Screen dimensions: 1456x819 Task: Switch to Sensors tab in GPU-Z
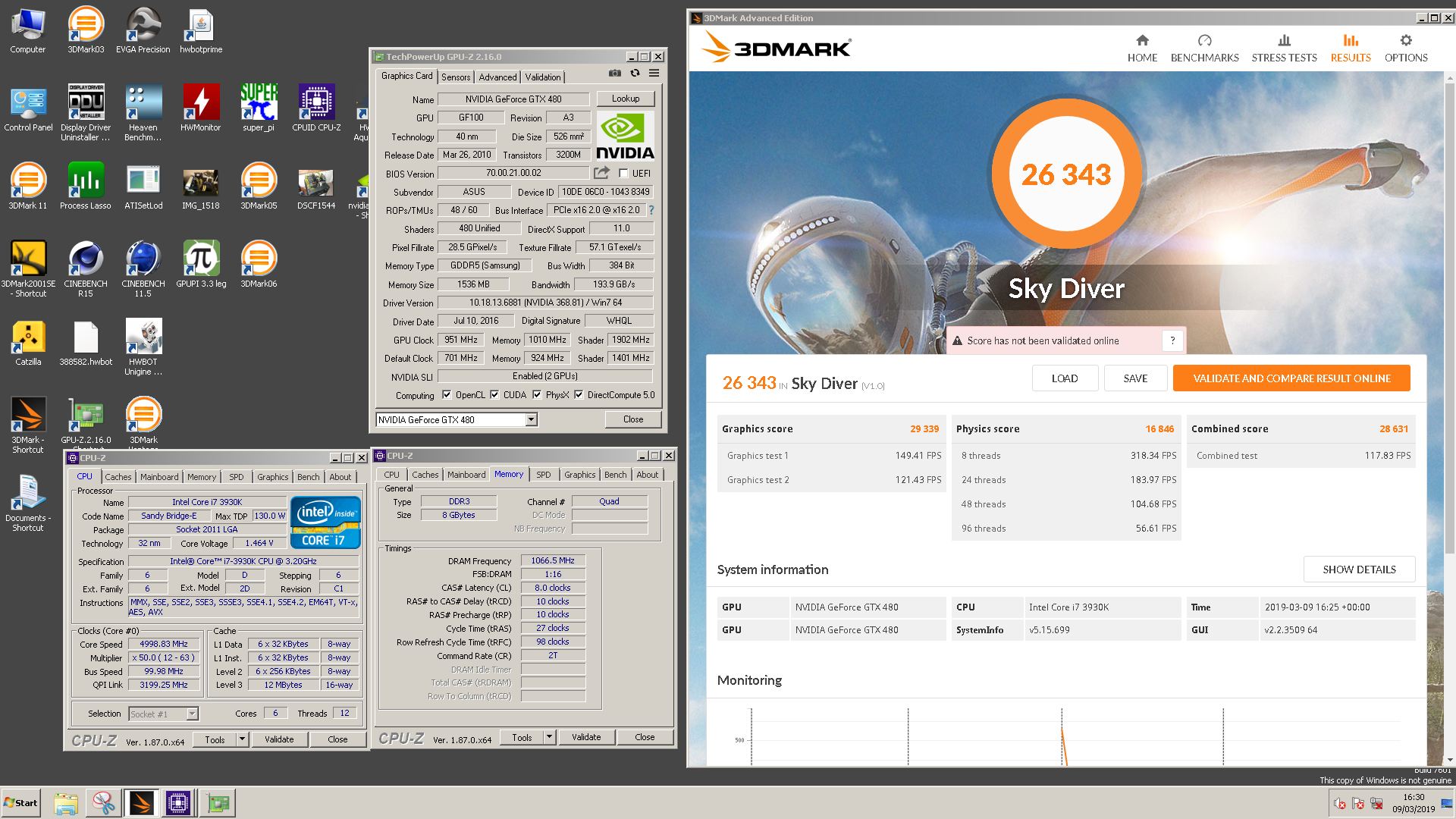point(456,77)
